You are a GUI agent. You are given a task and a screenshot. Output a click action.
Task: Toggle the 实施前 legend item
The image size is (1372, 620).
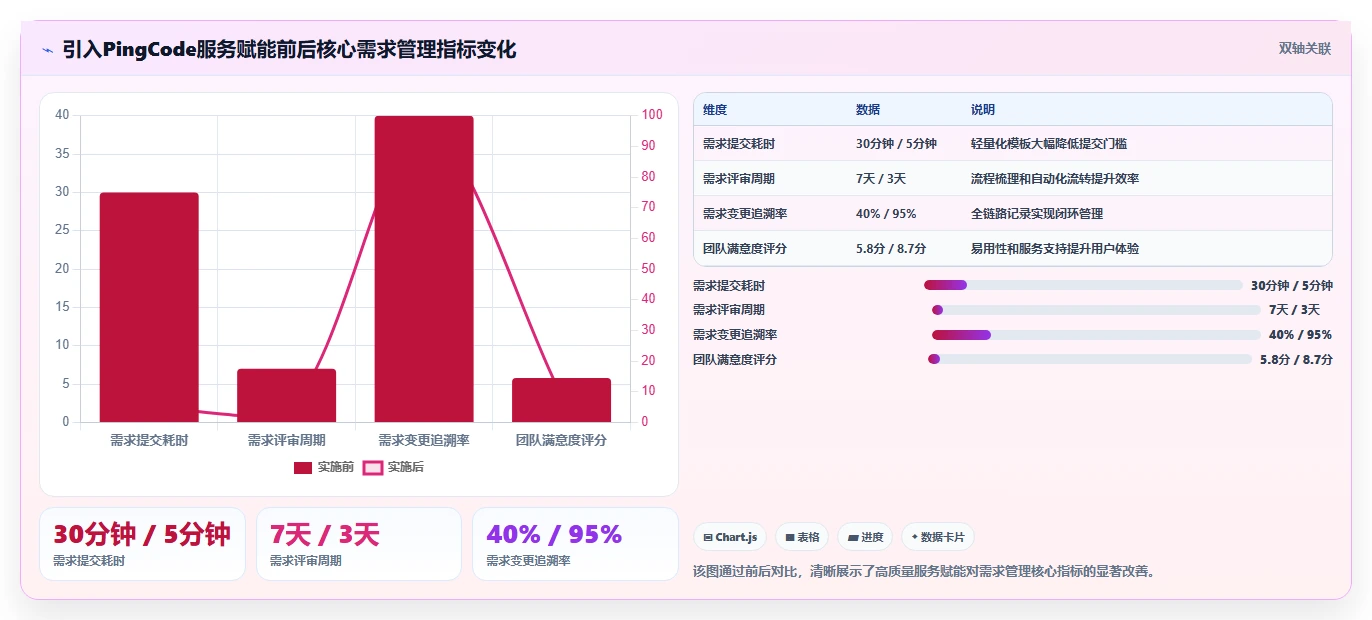324,467
